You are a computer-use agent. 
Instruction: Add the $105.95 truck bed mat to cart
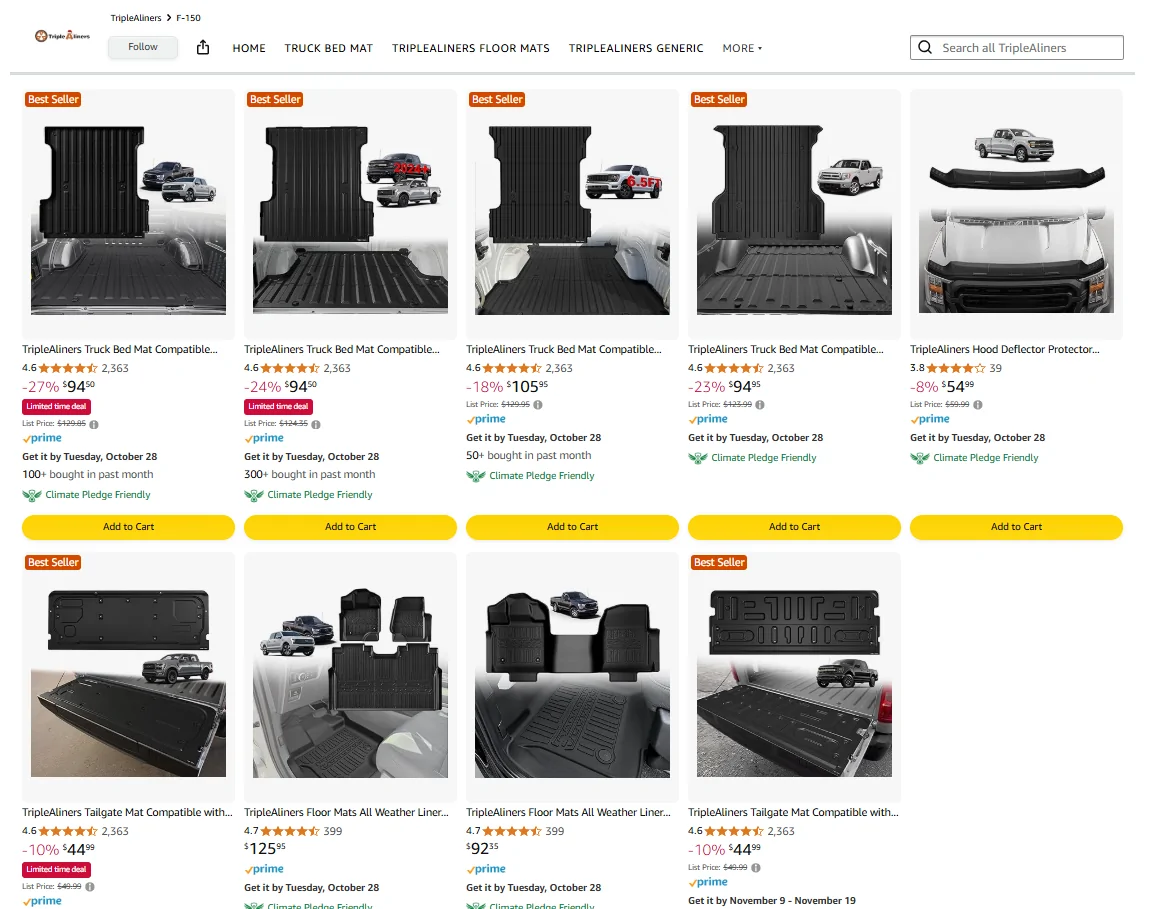tap(572, 527)
